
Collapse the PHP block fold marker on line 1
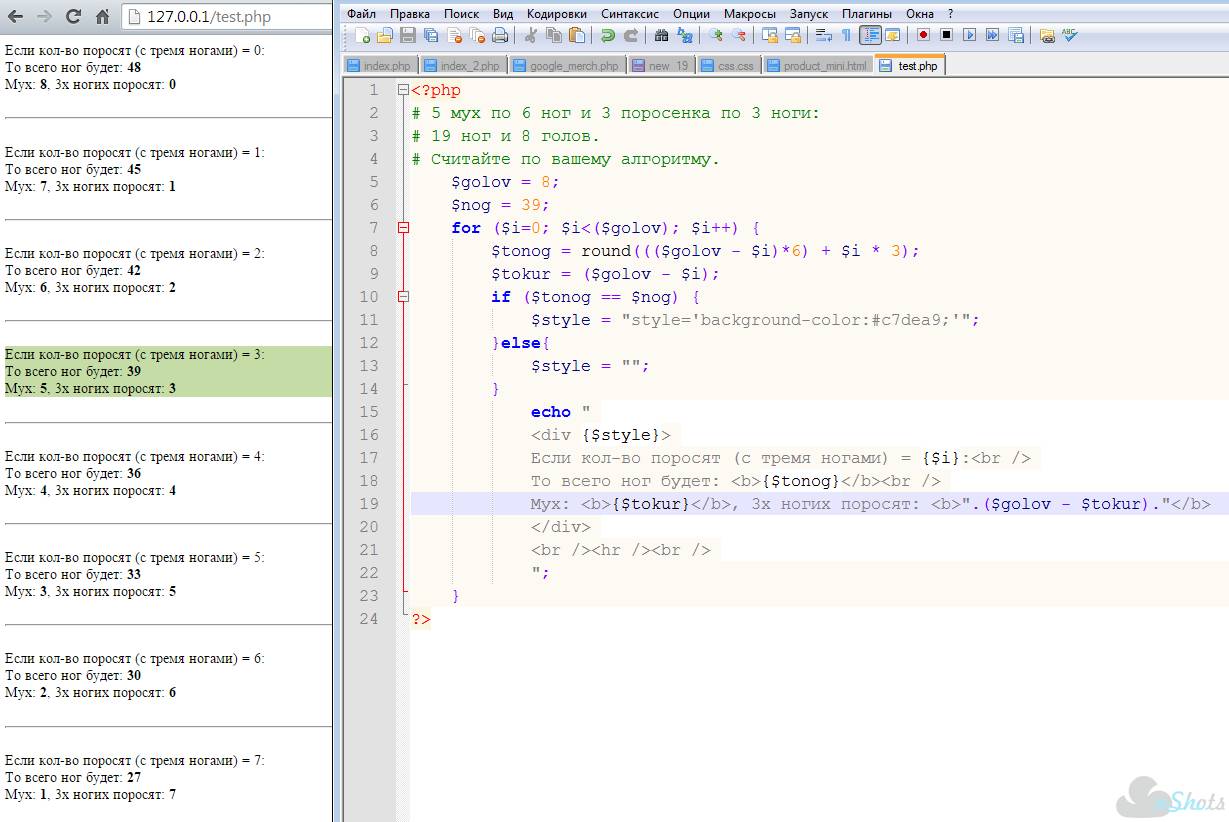403,90
